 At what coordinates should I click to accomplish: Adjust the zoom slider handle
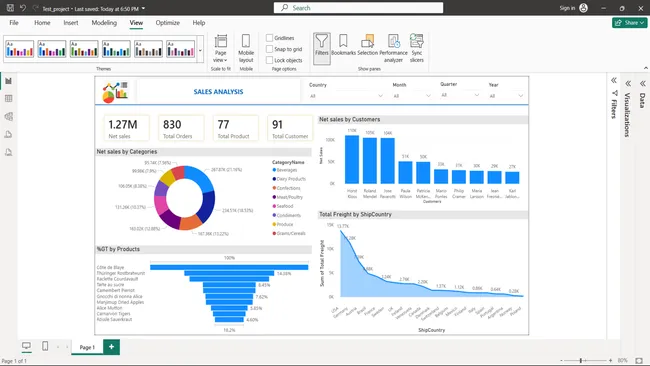click(581, 361)
